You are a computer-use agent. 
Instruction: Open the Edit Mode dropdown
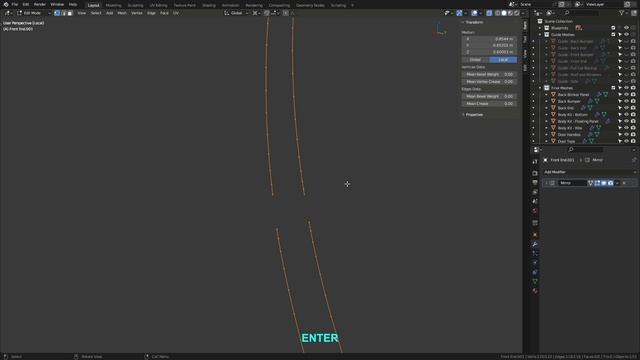(33, 13)
